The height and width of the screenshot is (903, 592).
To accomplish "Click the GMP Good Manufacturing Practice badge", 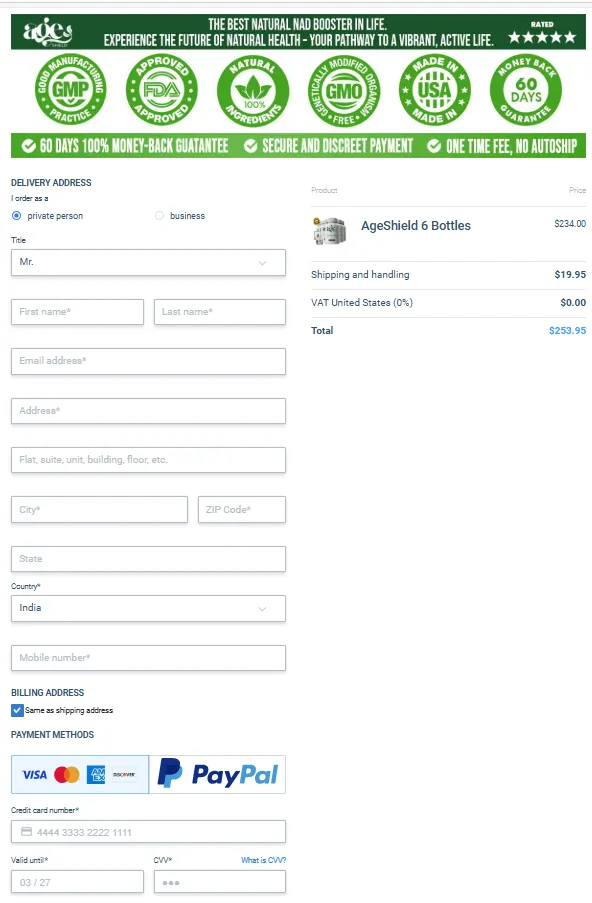I will (70, 89).
